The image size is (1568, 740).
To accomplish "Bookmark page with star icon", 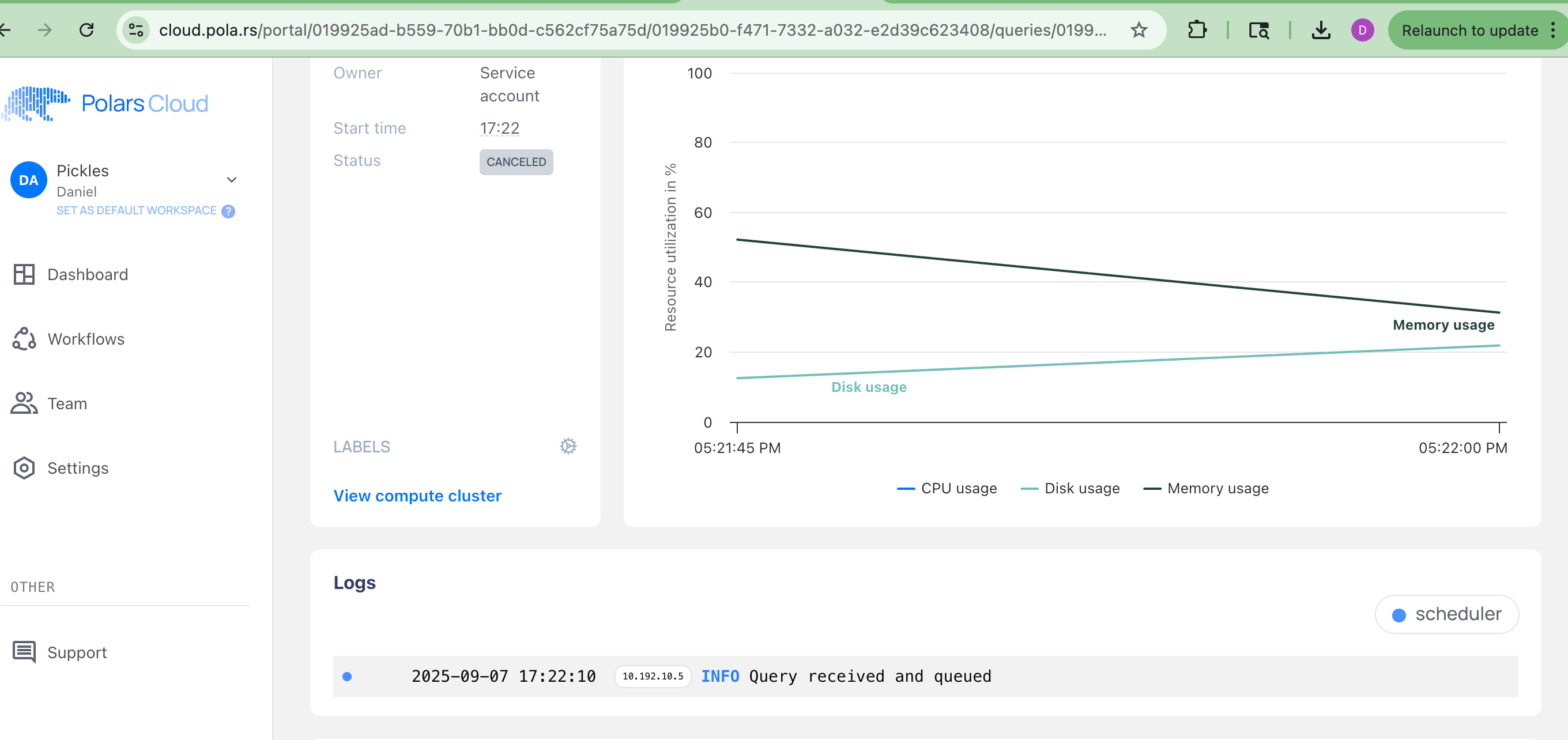I will pos(1139,30).
